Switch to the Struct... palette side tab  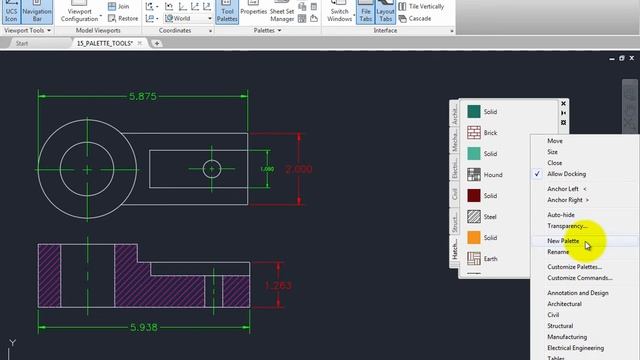tap(454, 221)
